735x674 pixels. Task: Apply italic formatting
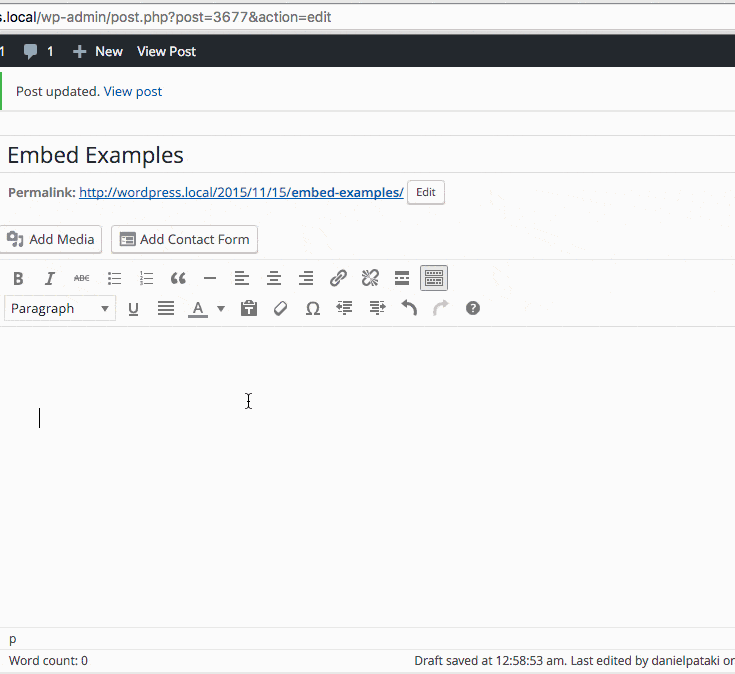tap(50, 278)
